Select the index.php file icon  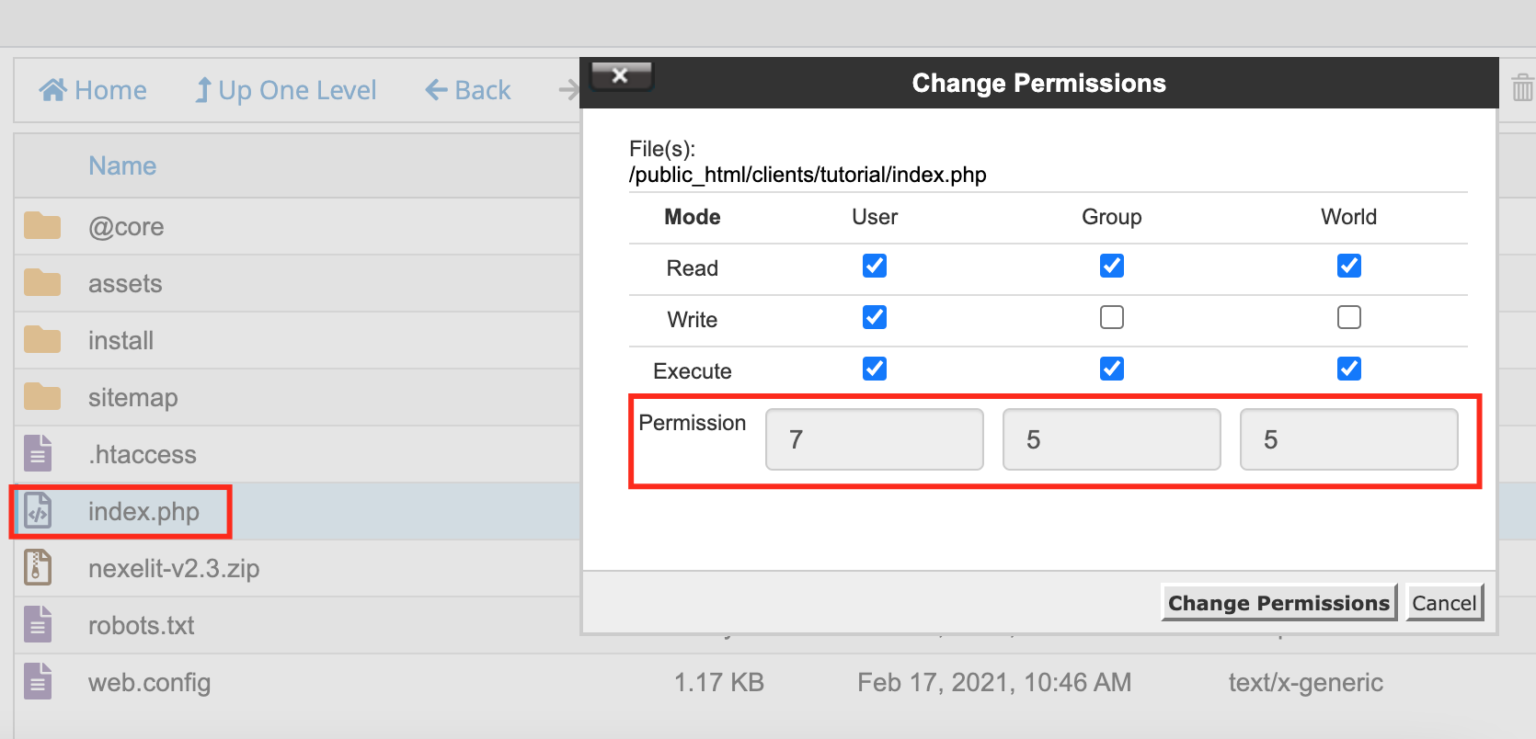[x=37, y=510]
